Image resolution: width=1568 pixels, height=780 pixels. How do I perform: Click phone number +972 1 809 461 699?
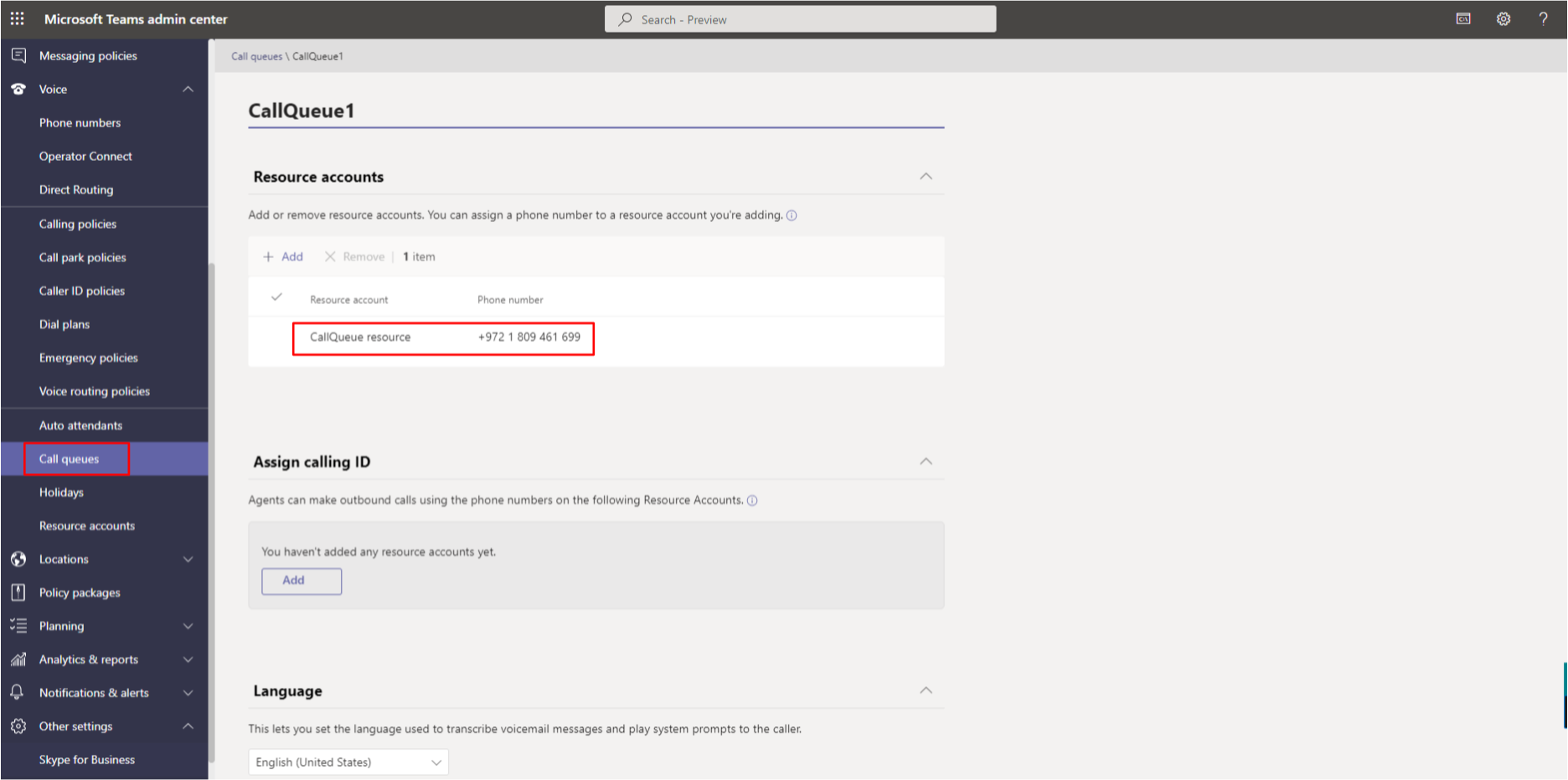point(529,337)
